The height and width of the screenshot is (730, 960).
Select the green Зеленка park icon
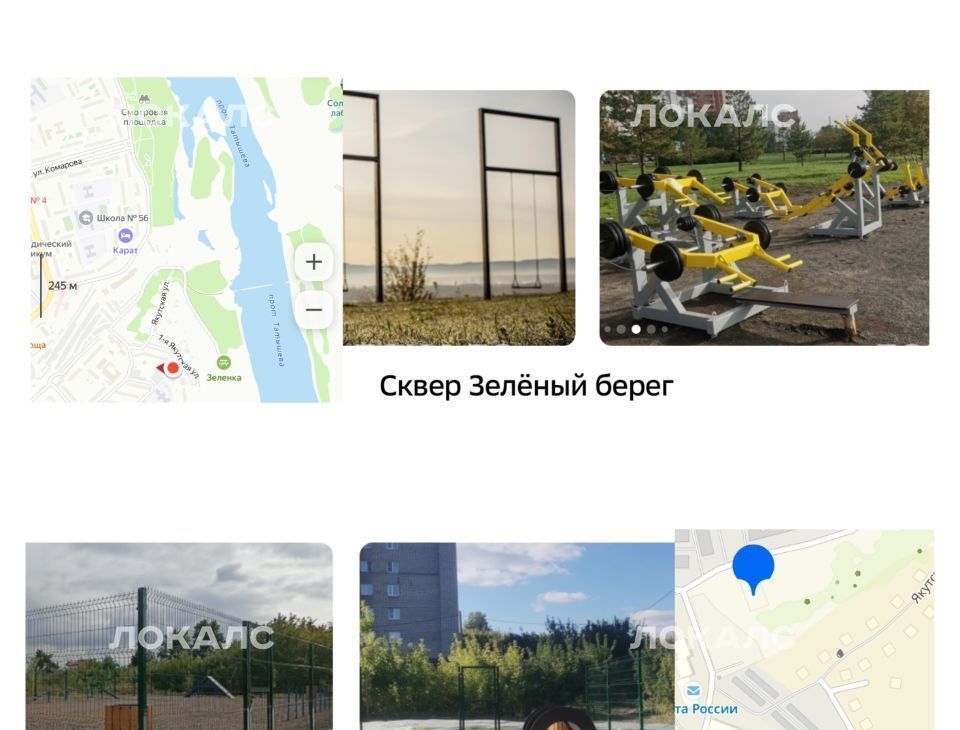point(223,363)
